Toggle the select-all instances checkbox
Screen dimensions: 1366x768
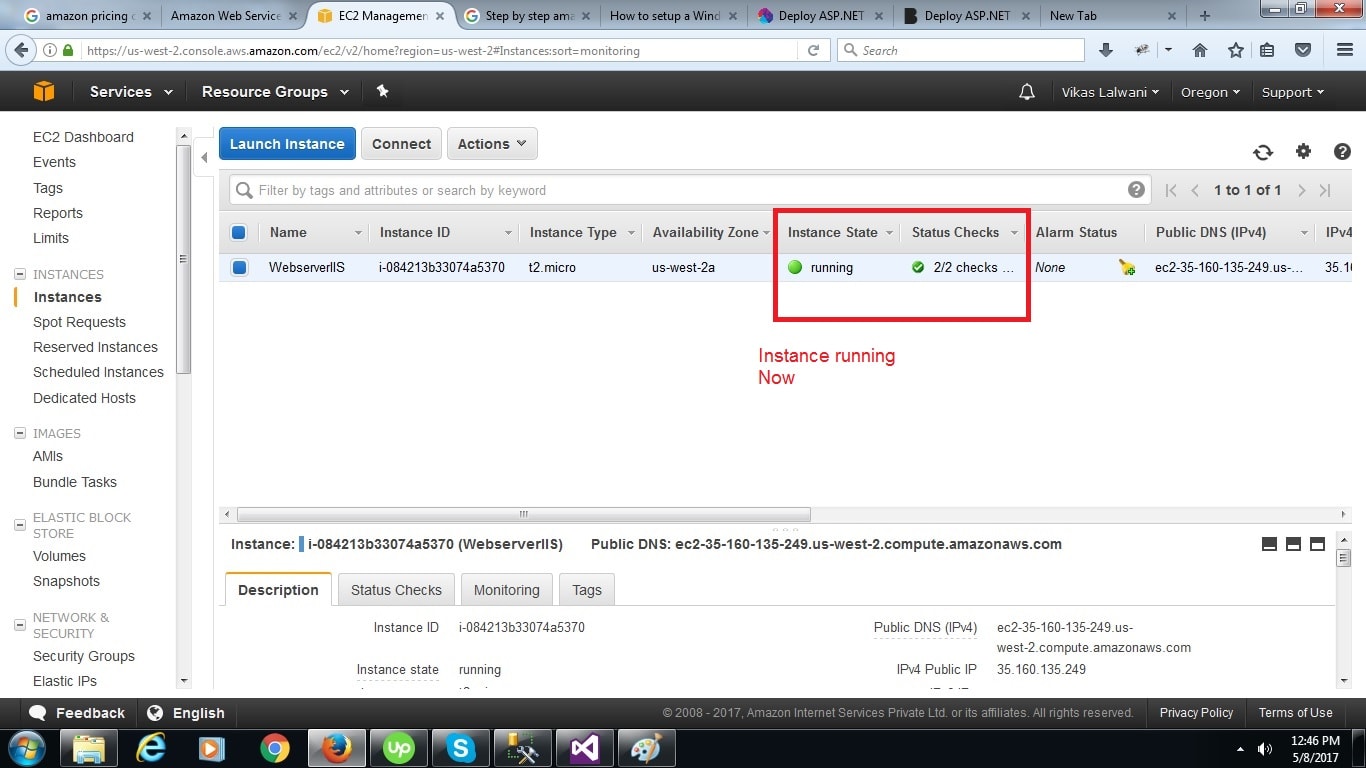coord(238,232)
